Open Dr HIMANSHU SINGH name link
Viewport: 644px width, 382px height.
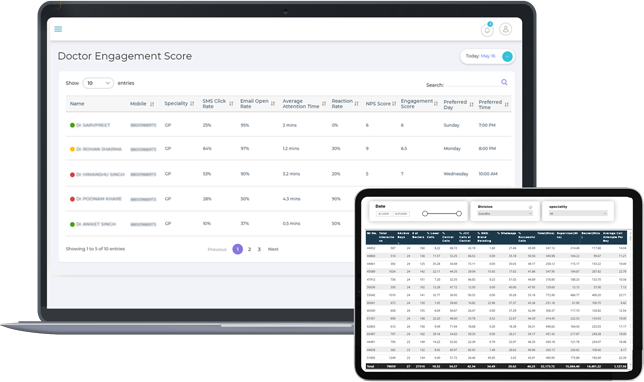(x=100, y=175)
